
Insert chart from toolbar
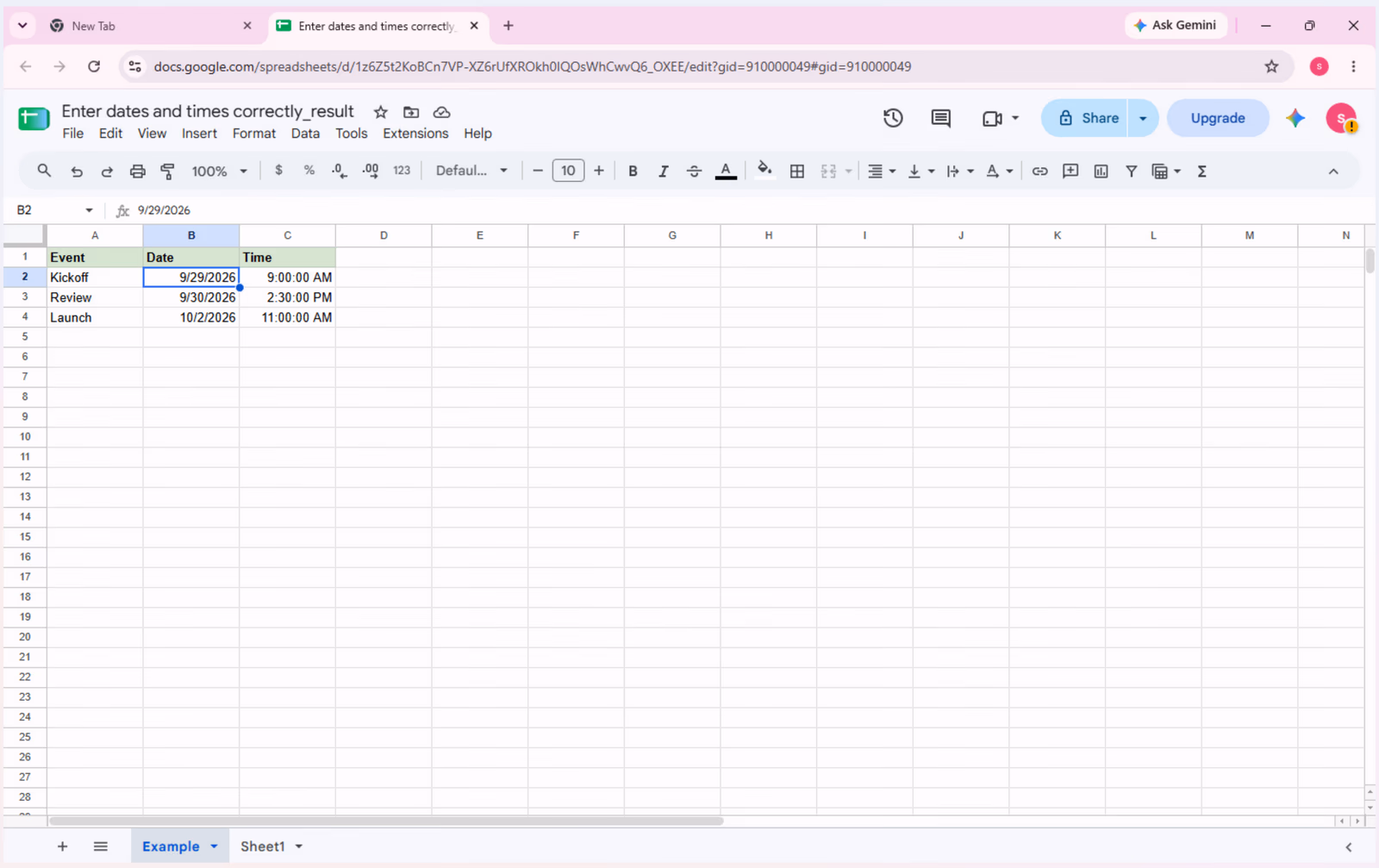[1101, 172]
